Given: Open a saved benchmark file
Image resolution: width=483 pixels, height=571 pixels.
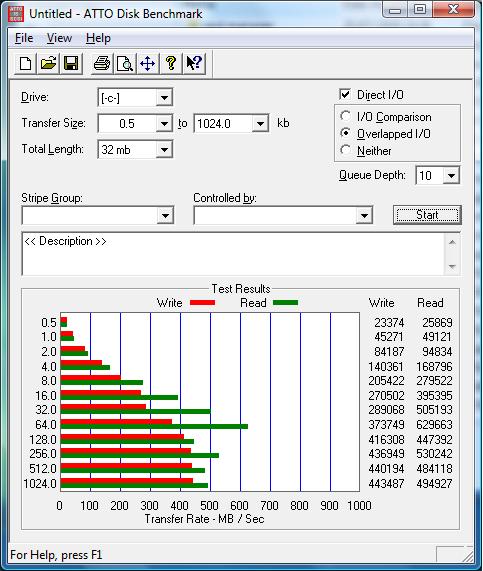Looking at the screenshot, I should (48, 63).
